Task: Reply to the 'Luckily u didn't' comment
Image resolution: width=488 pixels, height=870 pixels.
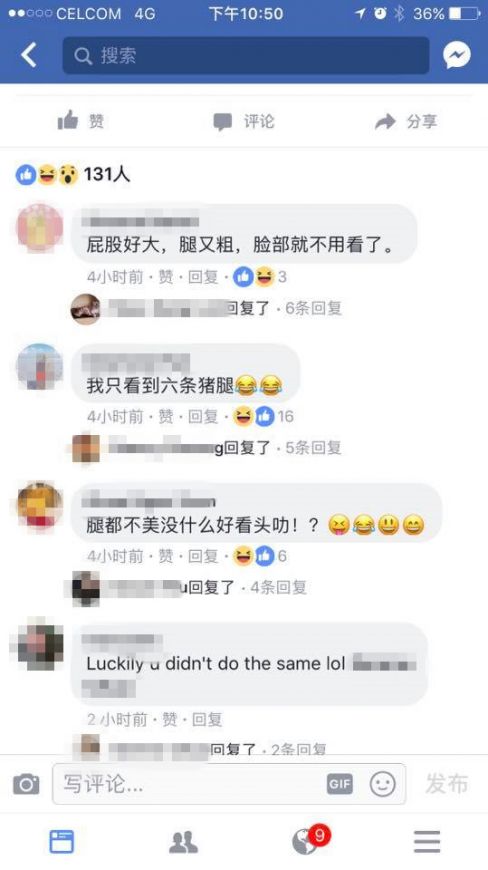Action: tap(207, 720)
